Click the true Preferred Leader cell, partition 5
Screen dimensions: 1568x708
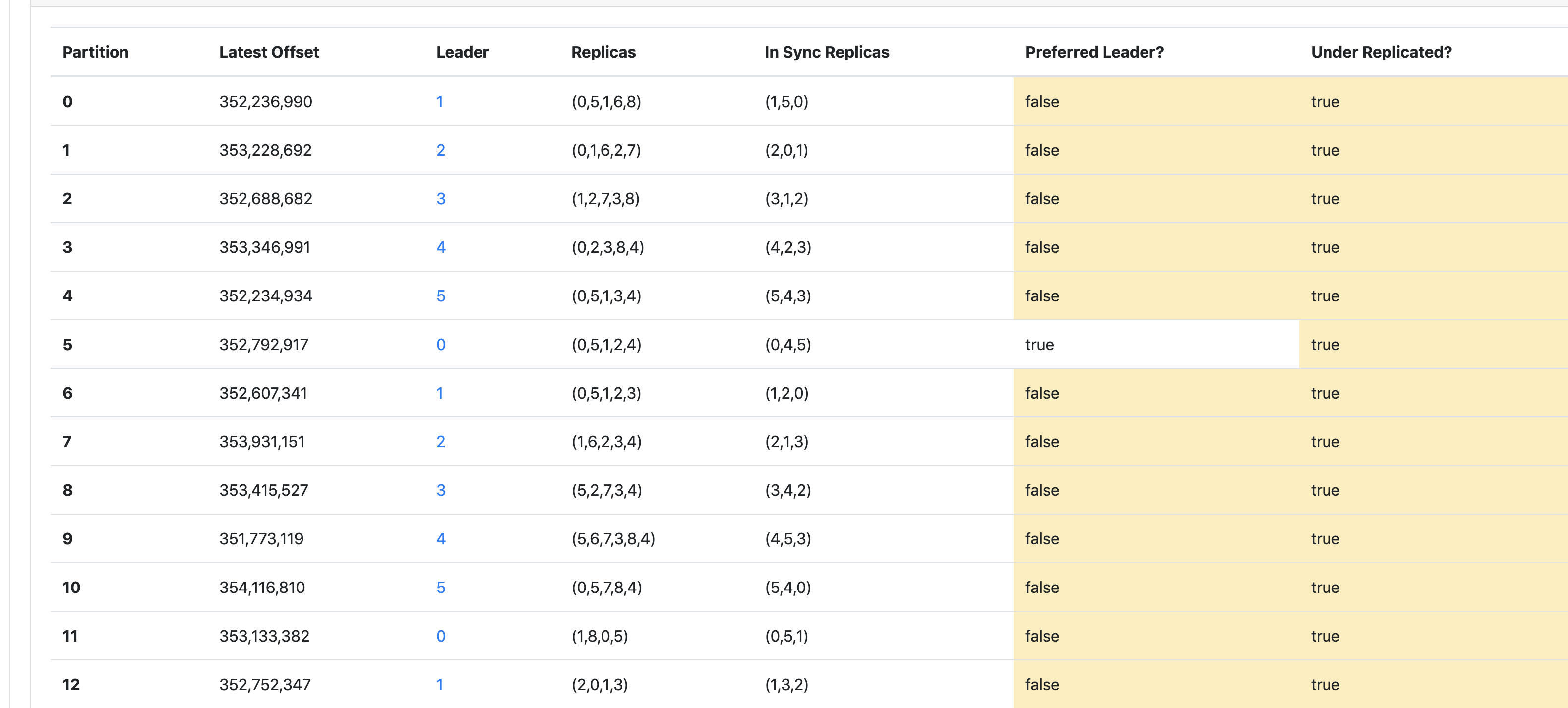click(1039, 345)
